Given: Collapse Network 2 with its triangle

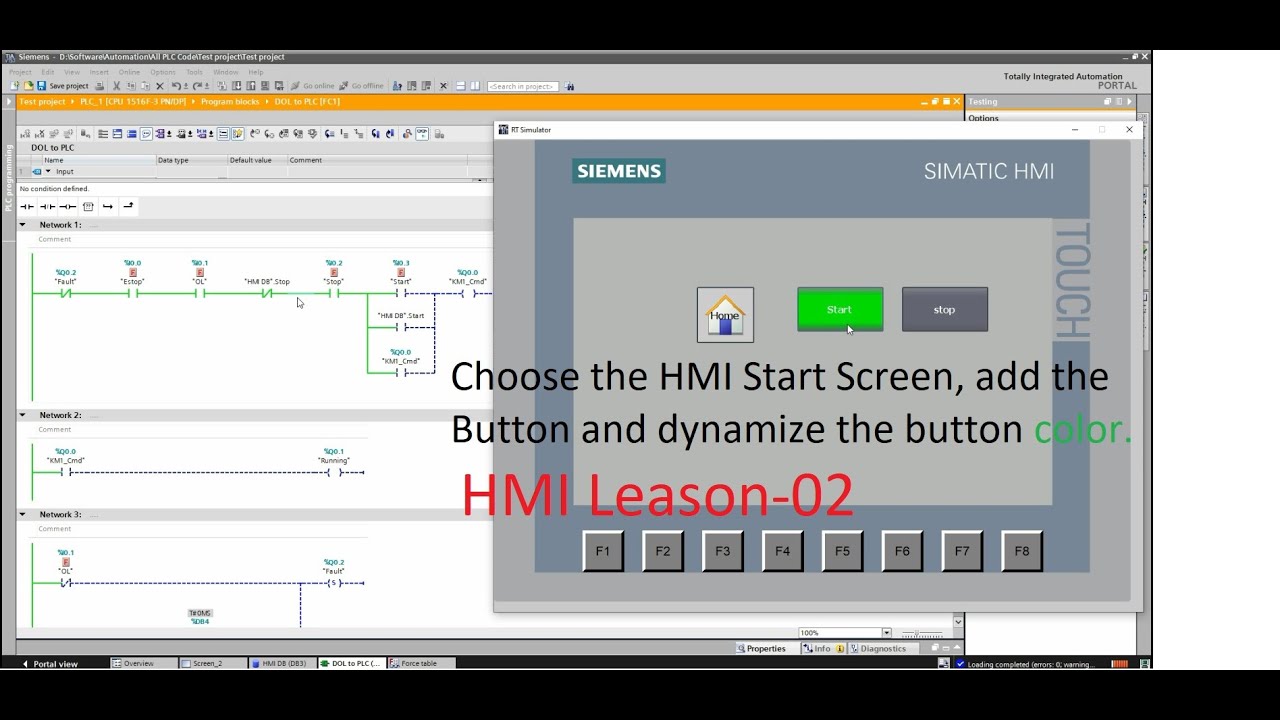Looking at the screenshot, I should (x=23, y=415).
